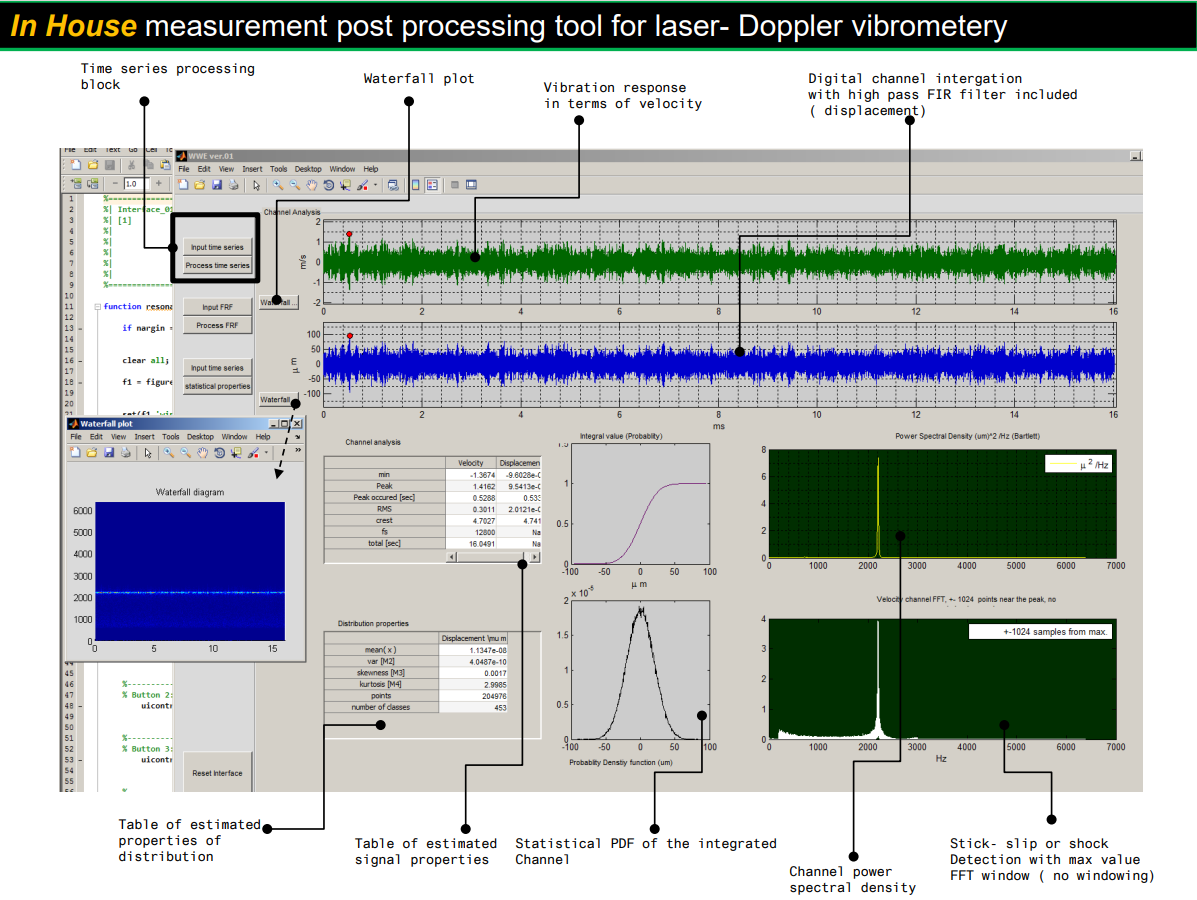Screen dimensions: 1197x900
Task: Select Pan hand tool in WWE toolbar
Action: pos(311,185)
